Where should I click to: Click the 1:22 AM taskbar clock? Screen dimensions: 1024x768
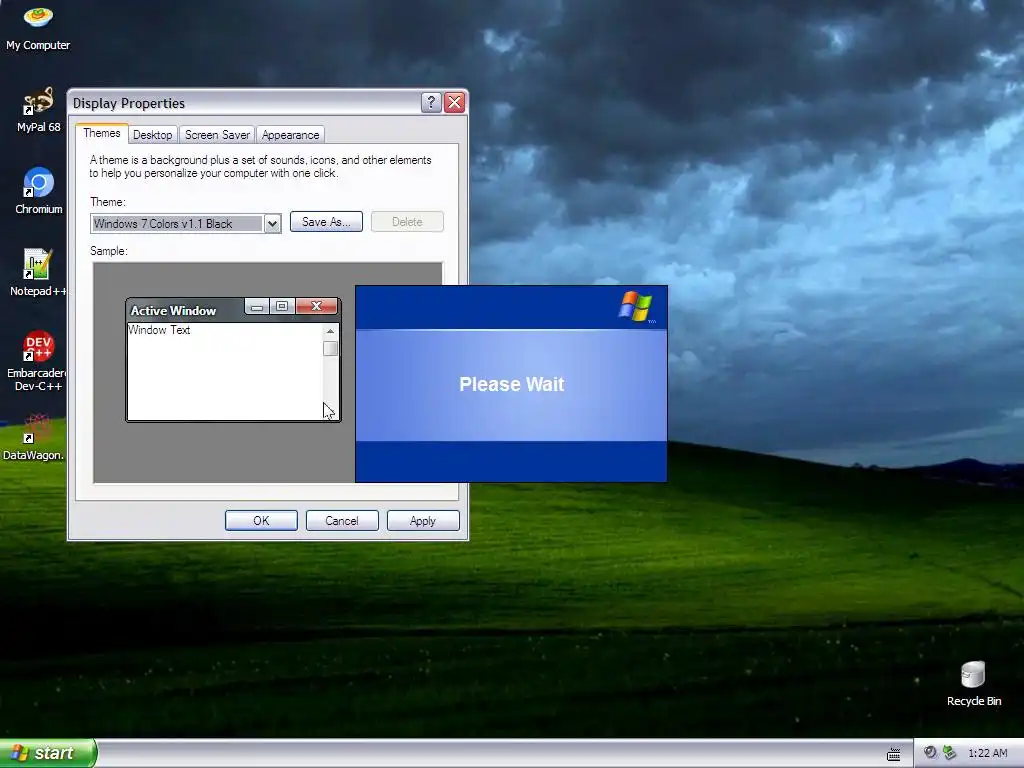tap(987, 753)
